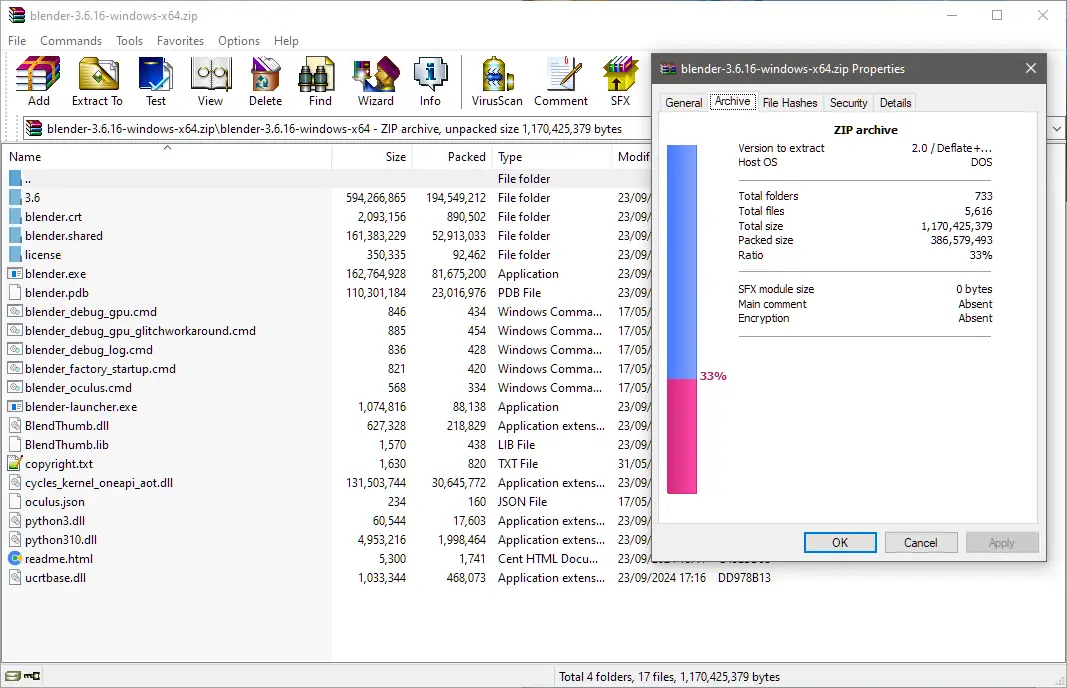Click the status bar total bytes text

(669, 676)
